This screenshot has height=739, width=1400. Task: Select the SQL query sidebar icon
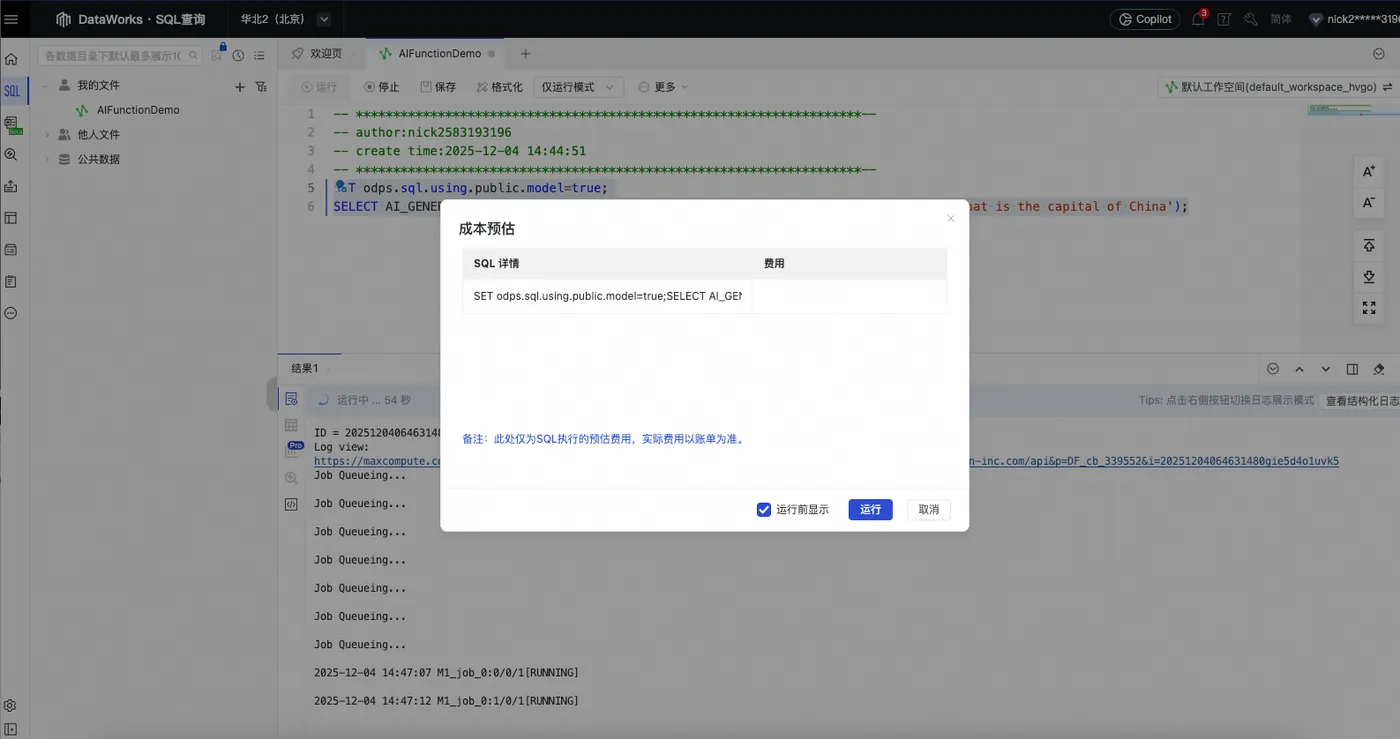(12, 91)
